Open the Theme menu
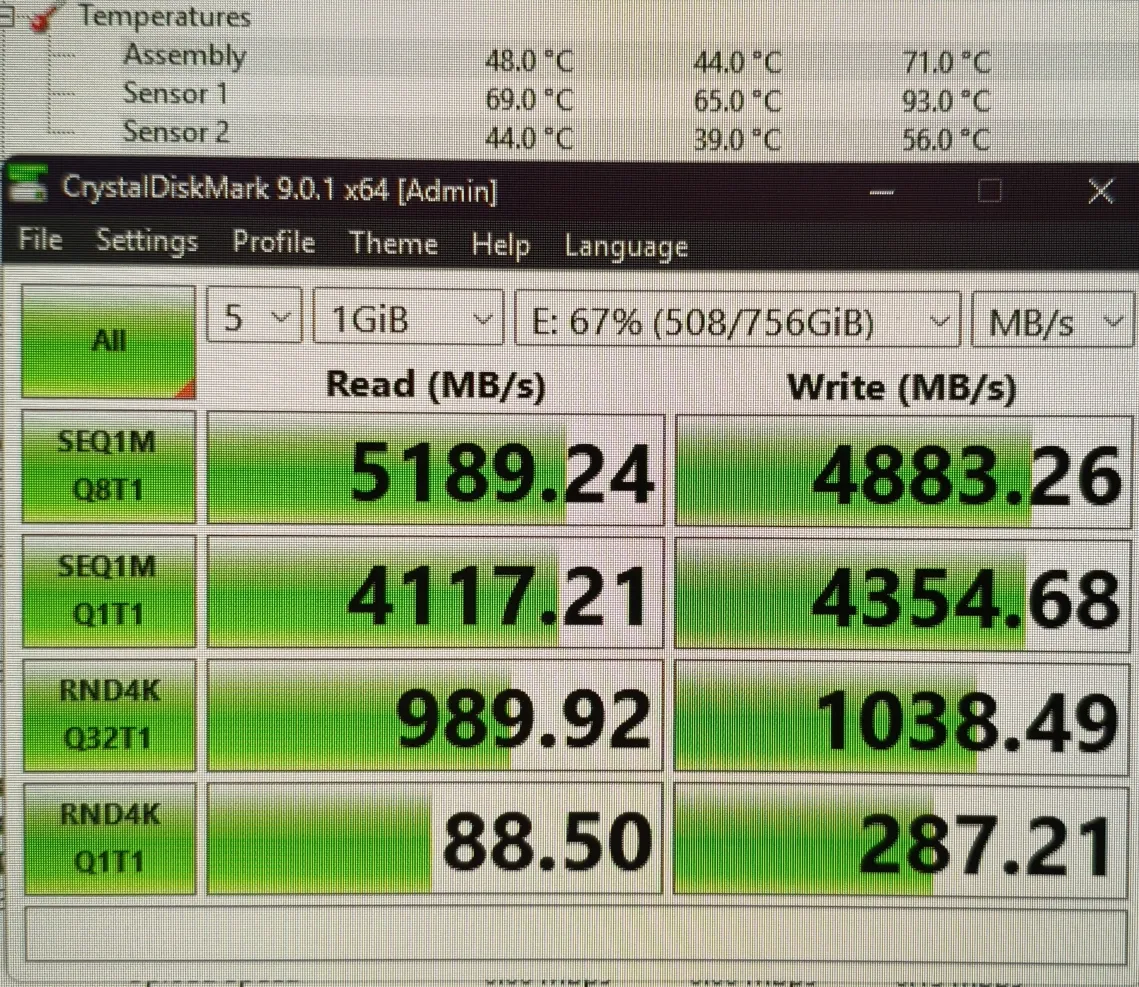This screenshot has height=987, width=1139. pyautogui.click(x=393, y=244)
